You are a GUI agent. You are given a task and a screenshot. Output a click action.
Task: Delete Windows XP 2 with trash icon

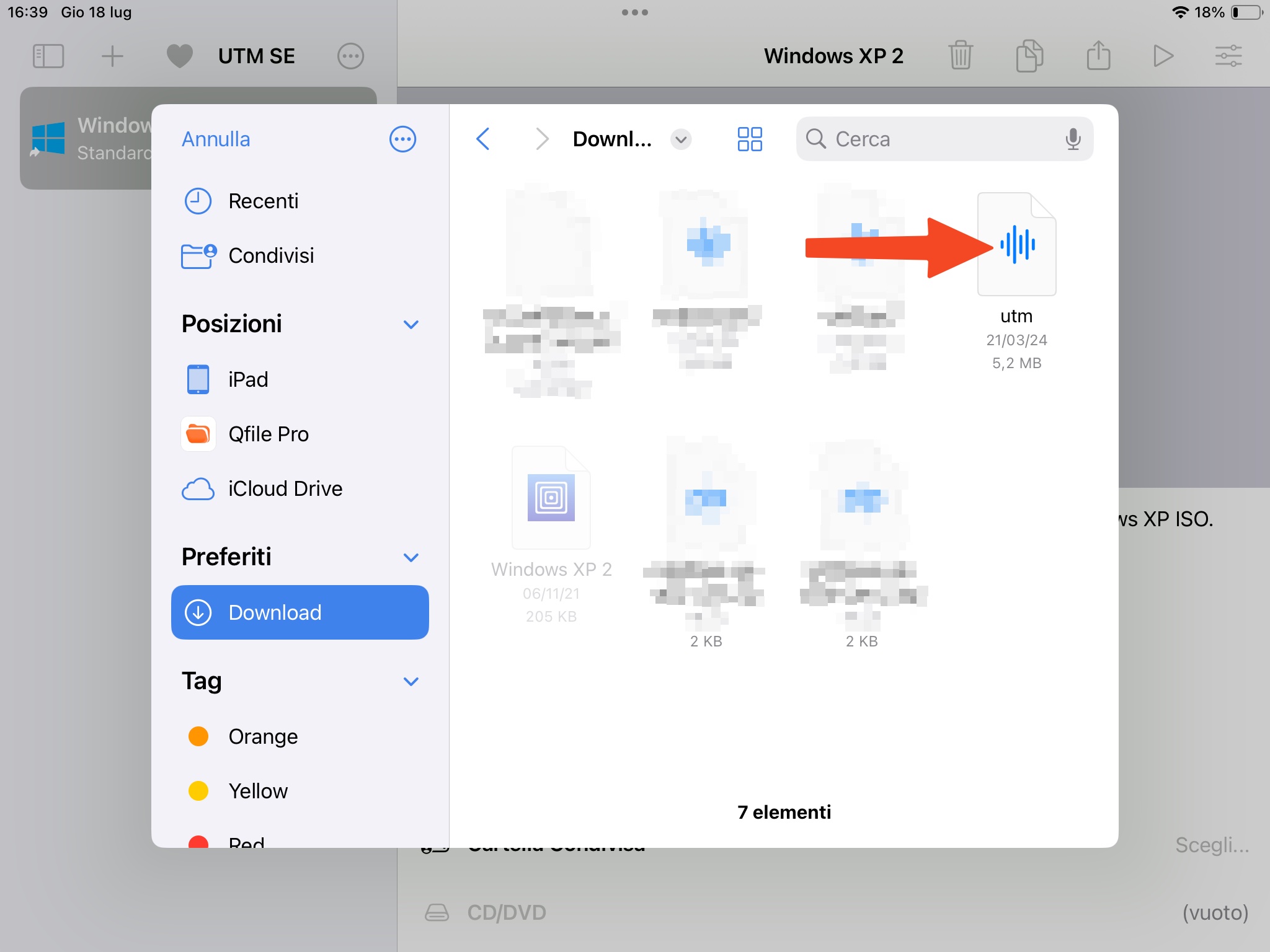[x=961, y=55]
